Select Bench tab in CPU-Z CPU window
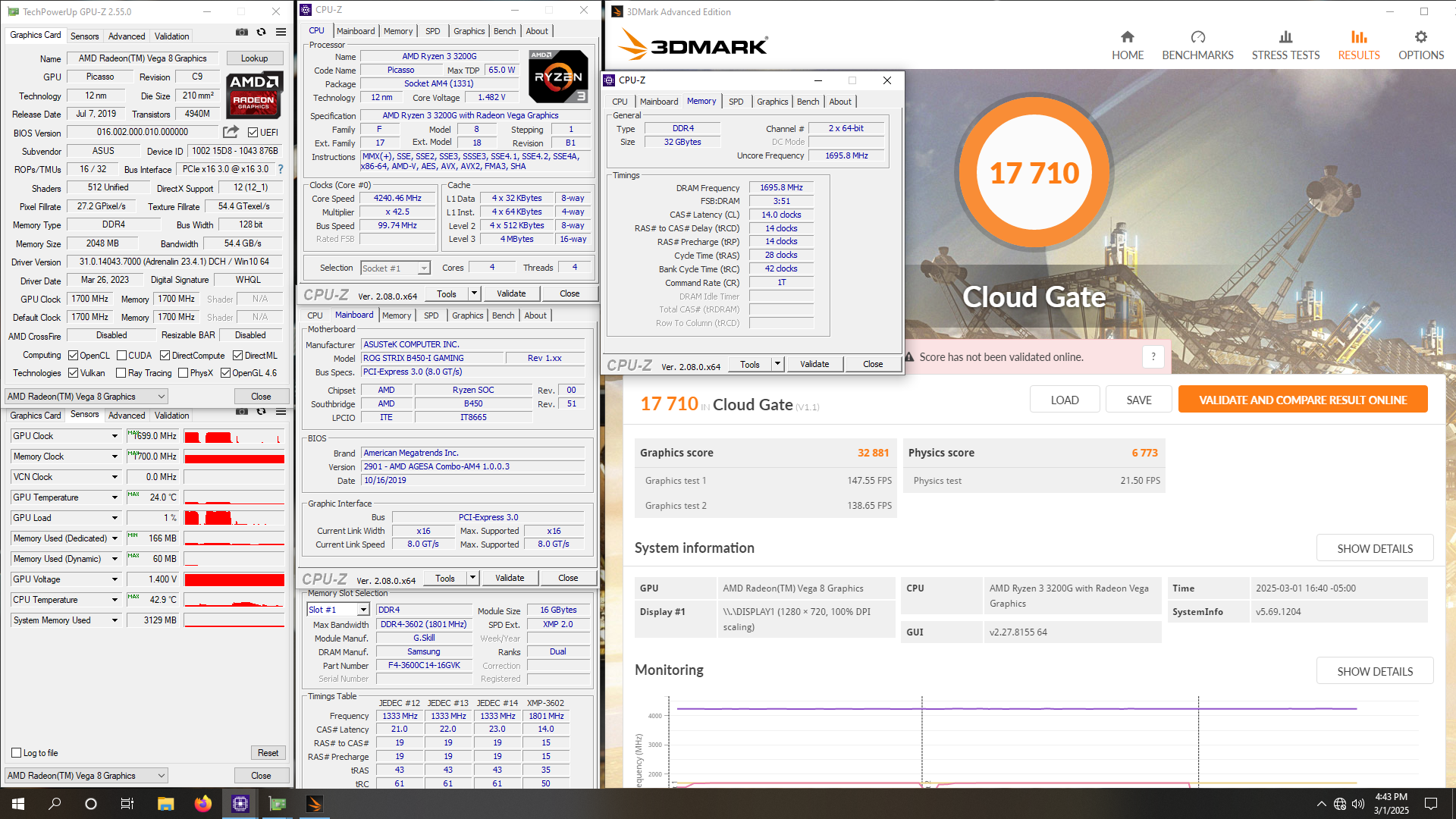Screen dimensions: 1456x819 coord(504,31)
